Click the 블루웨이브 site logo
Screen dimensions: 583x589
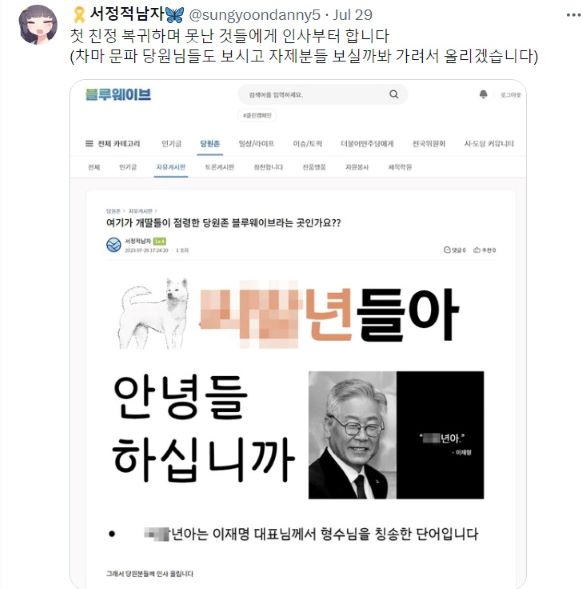(x=118, y=94)
